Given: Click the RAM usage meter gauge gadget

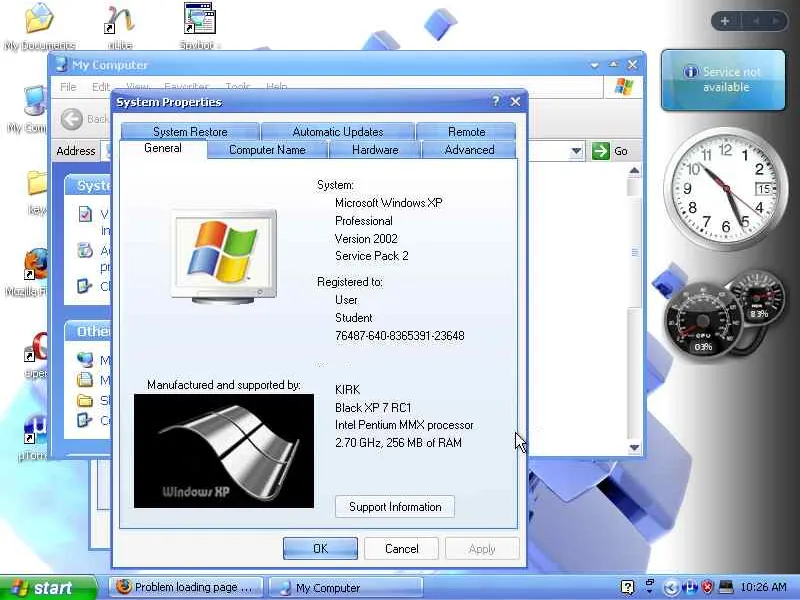Looking at the screenshot, I should pos(759,298).
